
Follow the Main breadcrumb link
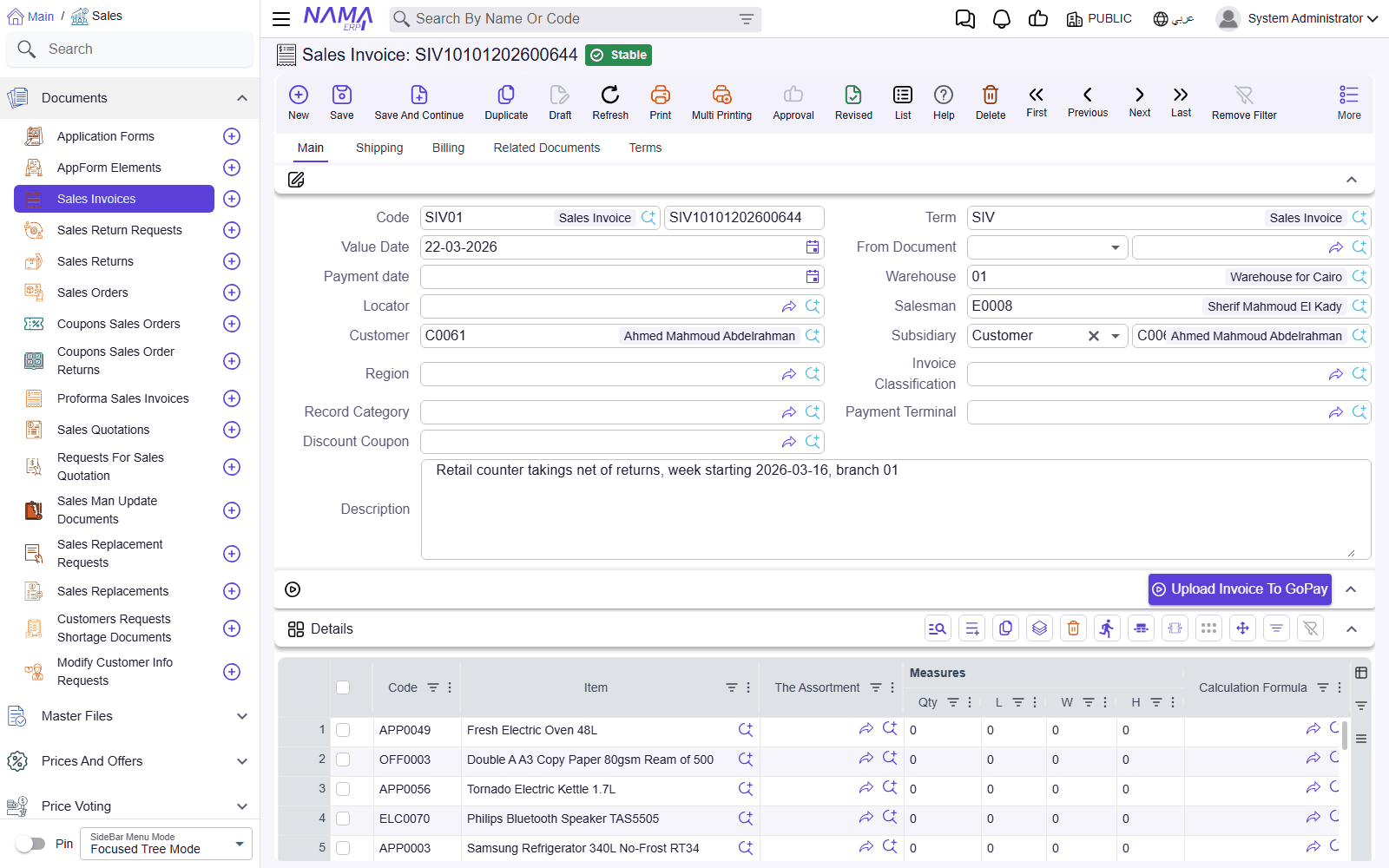[31, 16]
